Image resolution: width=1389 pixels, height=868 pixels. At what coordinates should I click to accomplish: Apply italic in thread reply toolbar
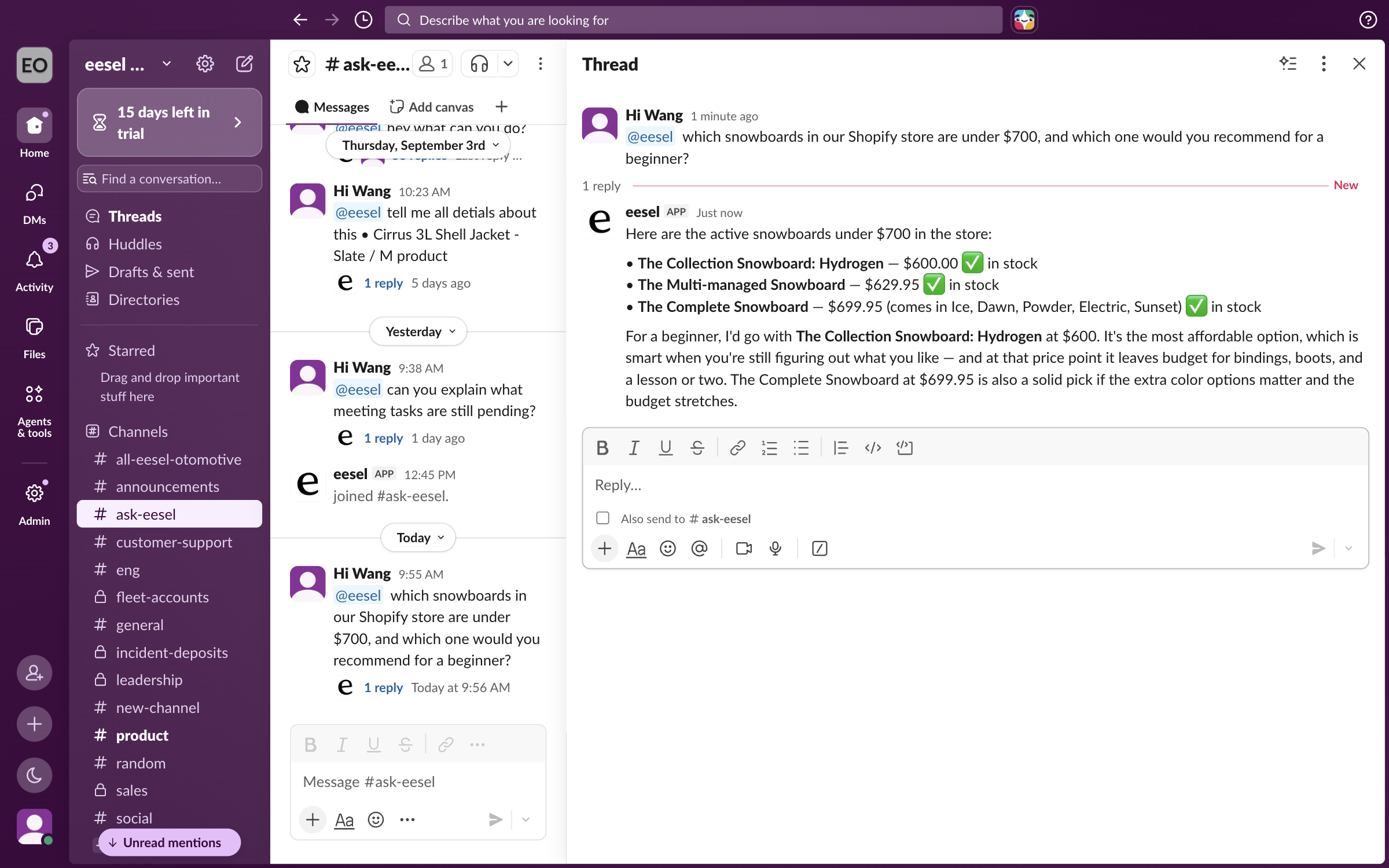pyautogui.click(x=634, y=448)
